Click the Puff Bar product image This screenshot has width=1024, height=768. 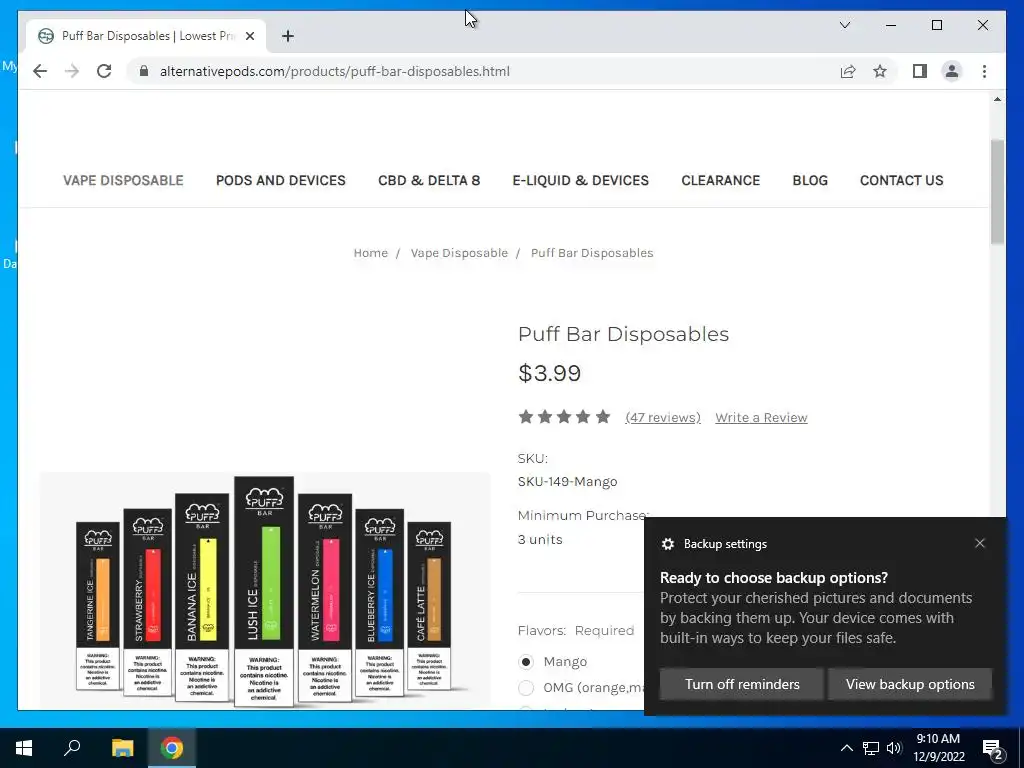pyautogui.click(x=264, y=590)
